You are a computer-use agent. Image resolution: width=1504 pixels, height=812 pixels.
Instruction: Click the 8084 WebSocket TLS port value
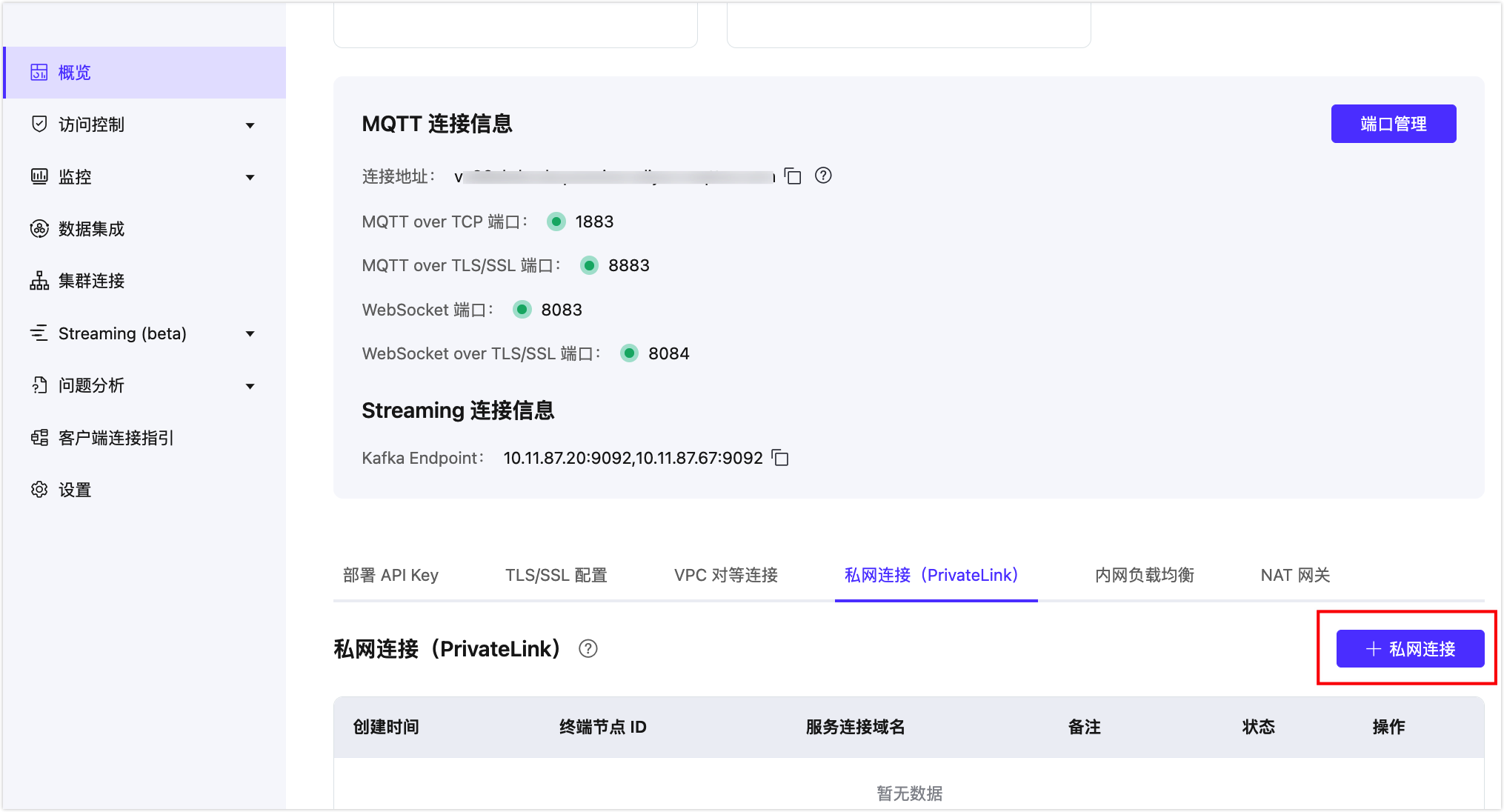pos(669,353)
